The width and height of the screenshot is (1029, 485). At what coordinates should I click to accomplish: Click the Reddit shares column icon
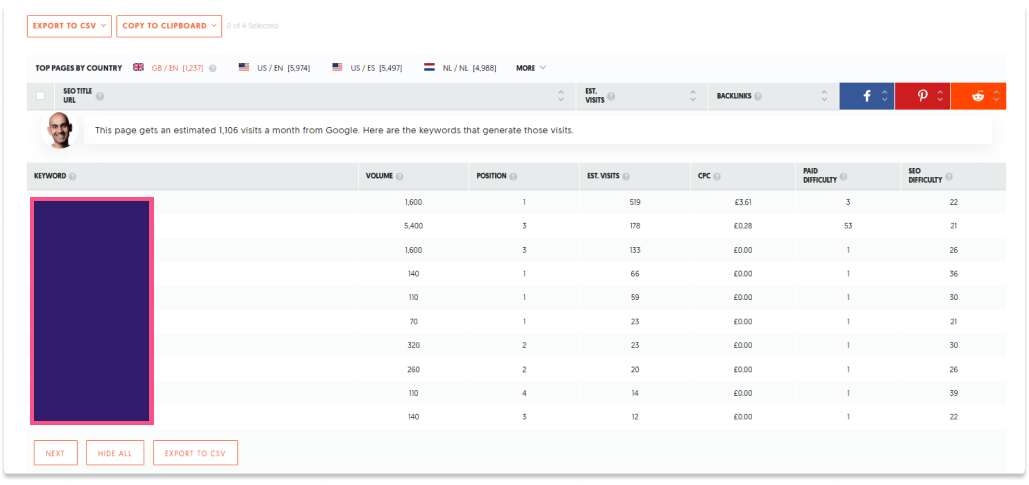coord(977,96)
